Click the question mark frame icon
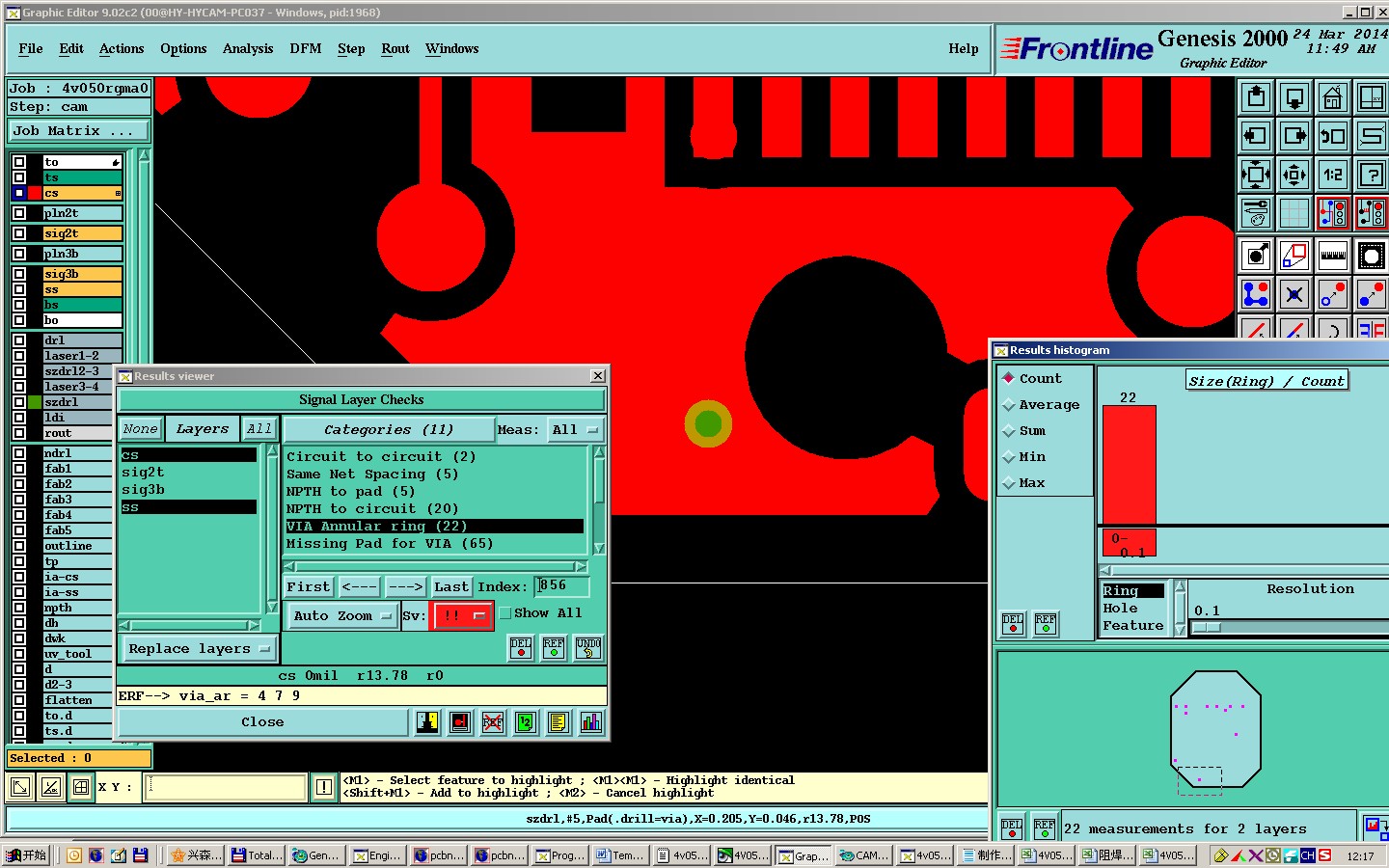Screen dimensions: 1389x868 click(x=1371, y=175)
